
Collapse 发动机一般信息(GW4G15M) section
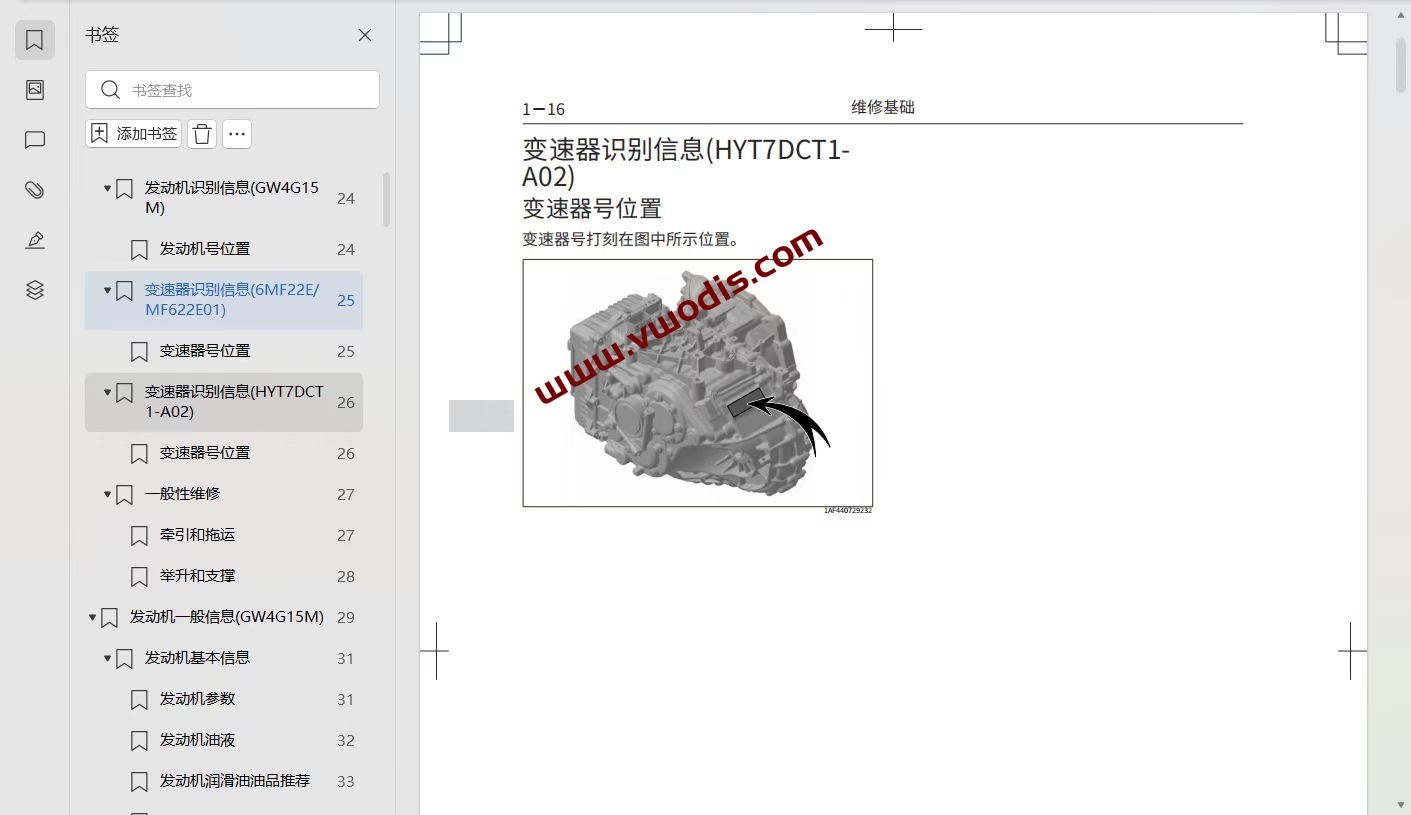pyautogui.click(x=93, y=618)
